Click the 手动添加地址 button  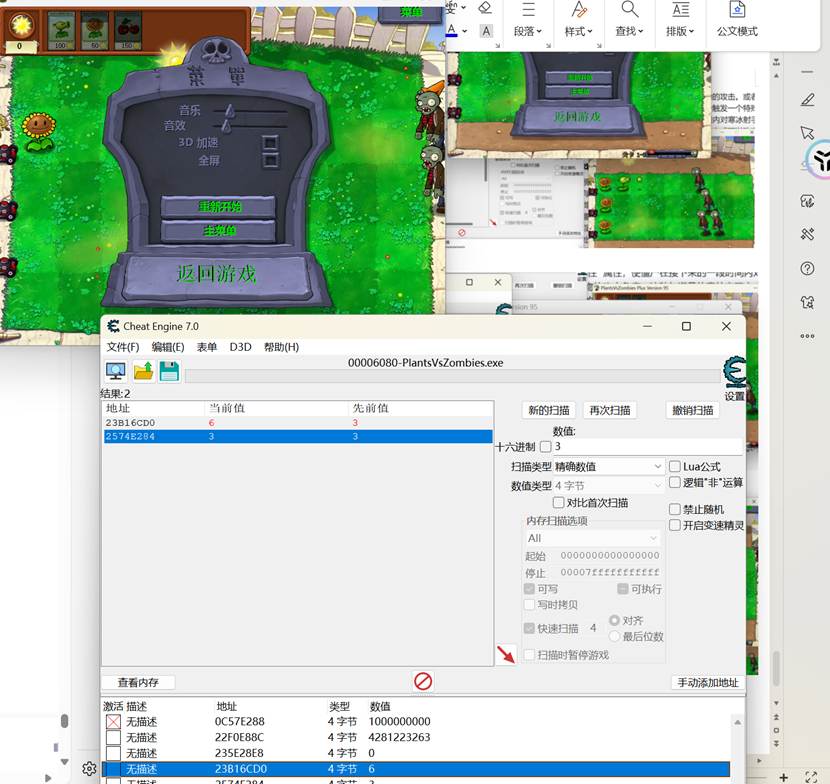pos(708,682)
